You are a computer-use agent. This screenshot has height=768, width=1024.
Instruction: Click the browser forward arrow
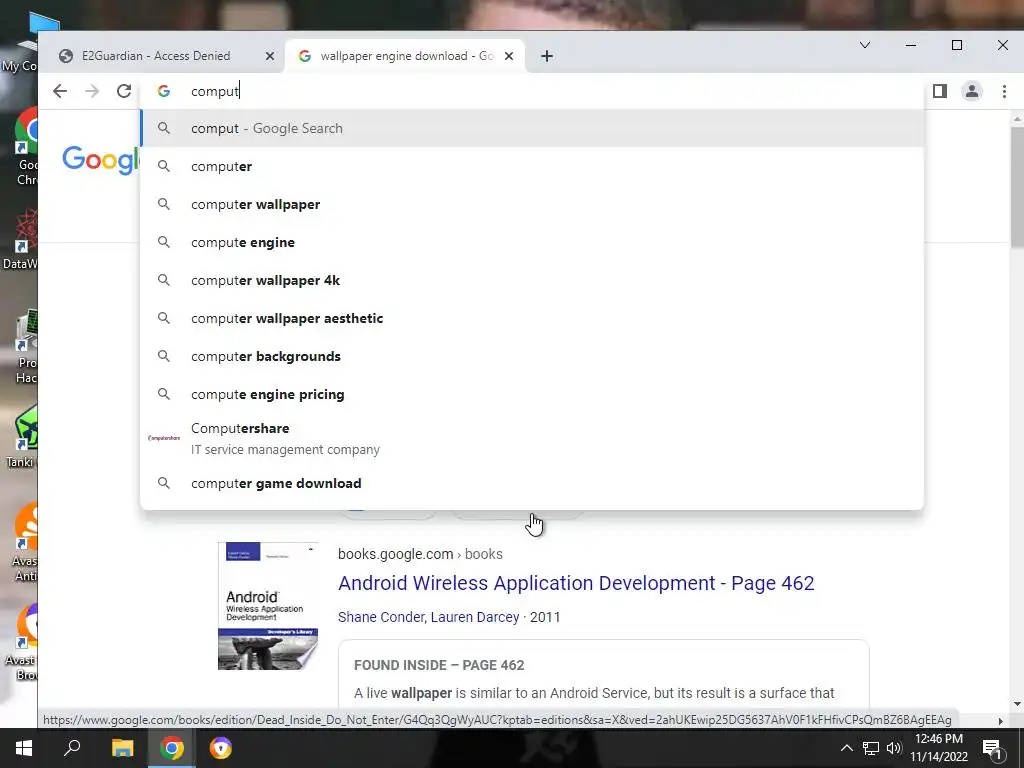pyautogui.click(x=92, y=91)
